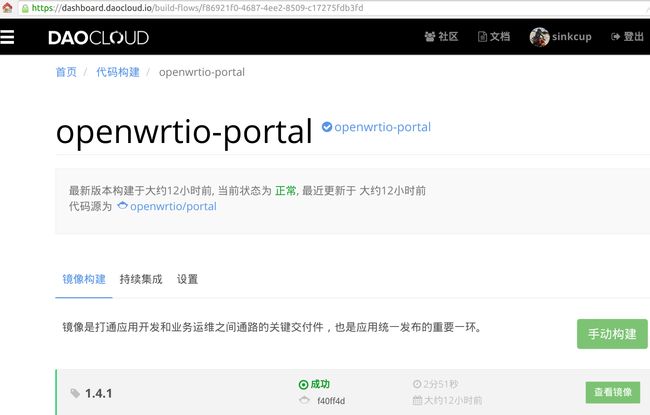This screenshot has height=415, width=650.
Task: Click the calendar icon in build row
Action: point(417,400)
